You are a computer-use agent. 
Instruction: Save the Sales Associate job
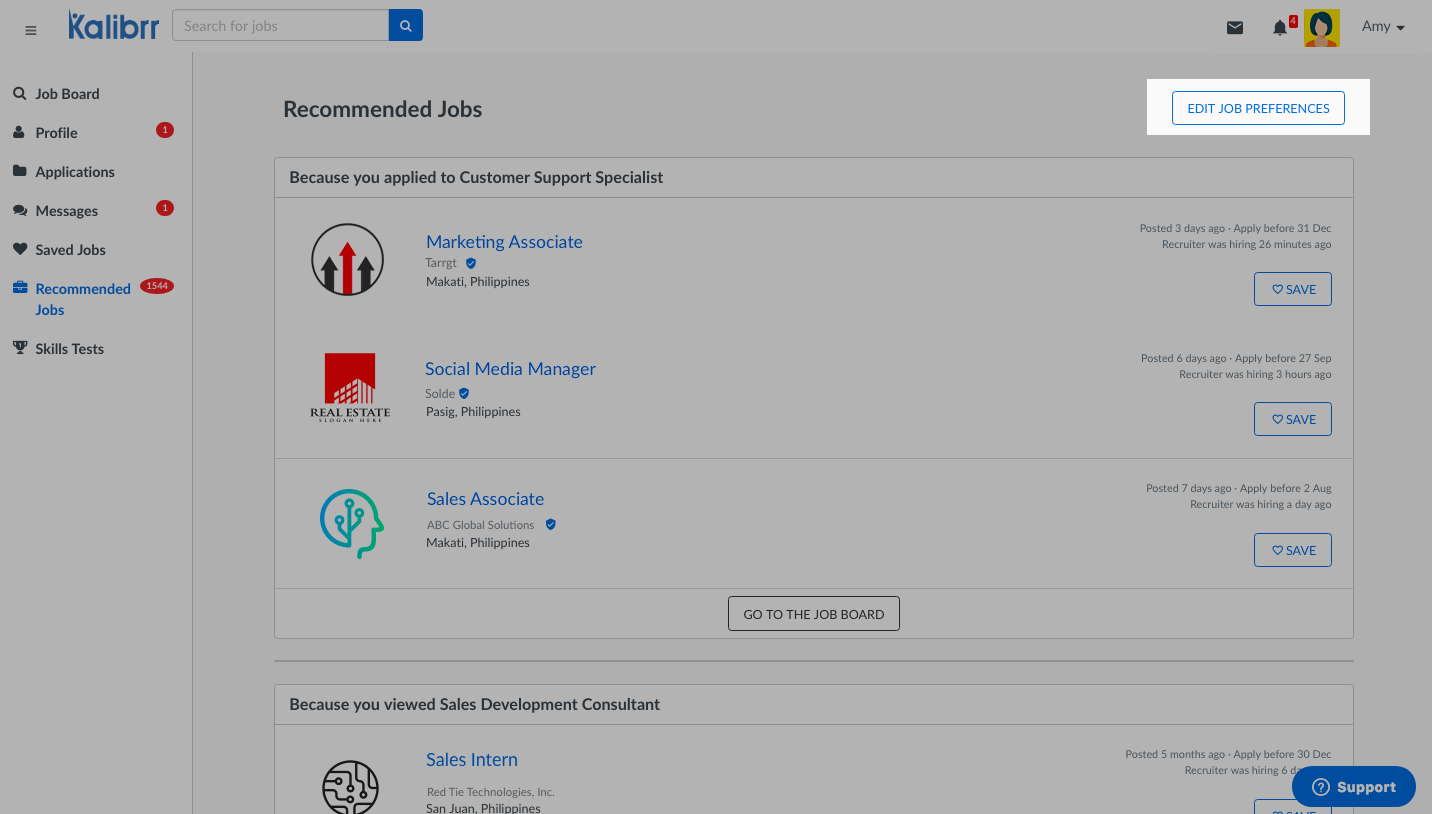pyautogui.click(x=1292, y=550)
